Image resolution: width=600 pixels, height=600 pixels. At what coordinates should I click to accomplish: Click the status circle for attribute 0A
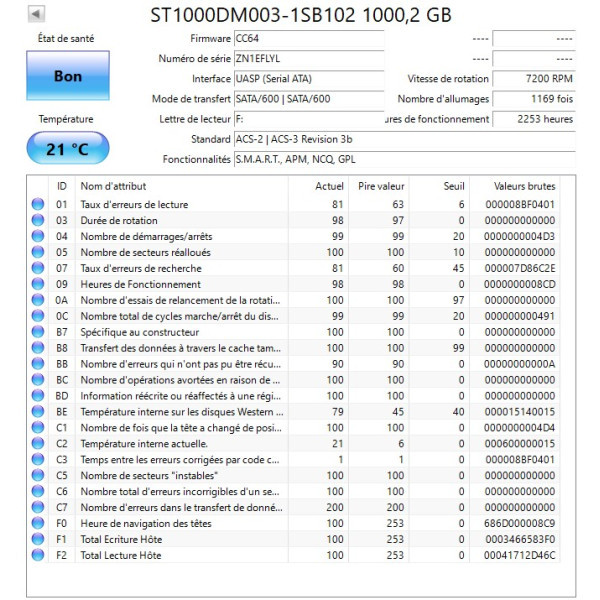(x=38, y=300)
